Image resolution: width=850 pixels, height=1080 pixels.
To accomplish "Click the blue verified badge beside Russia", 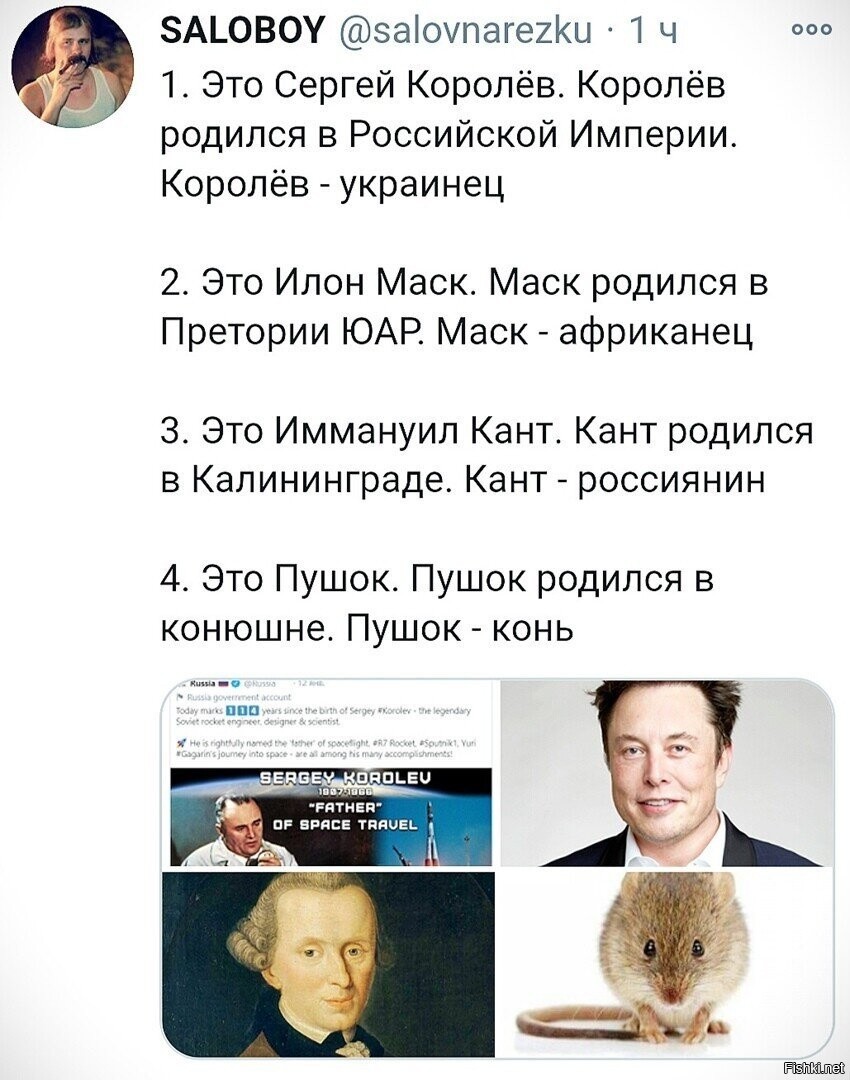I will [235, 684].
